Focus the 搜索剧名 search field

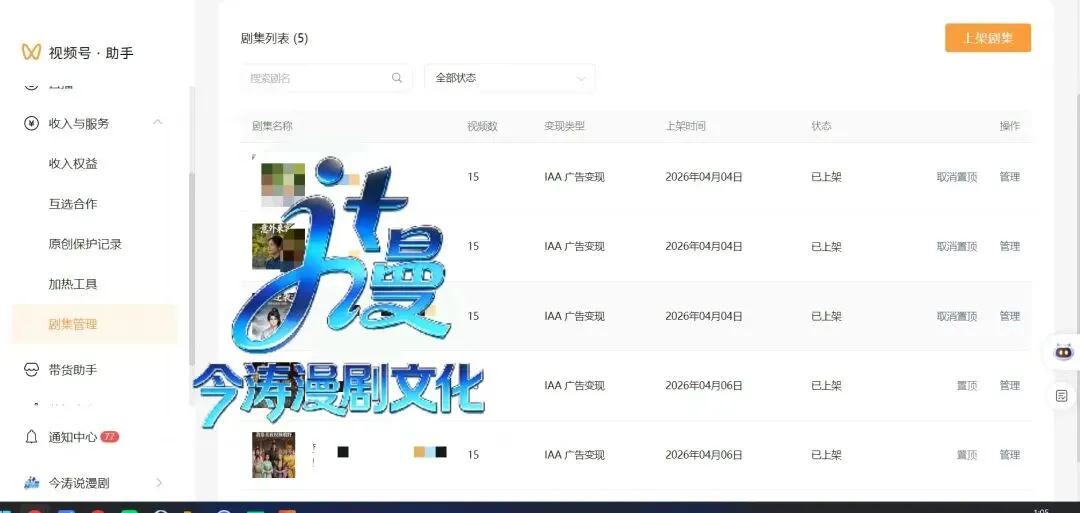pos(326,78)
